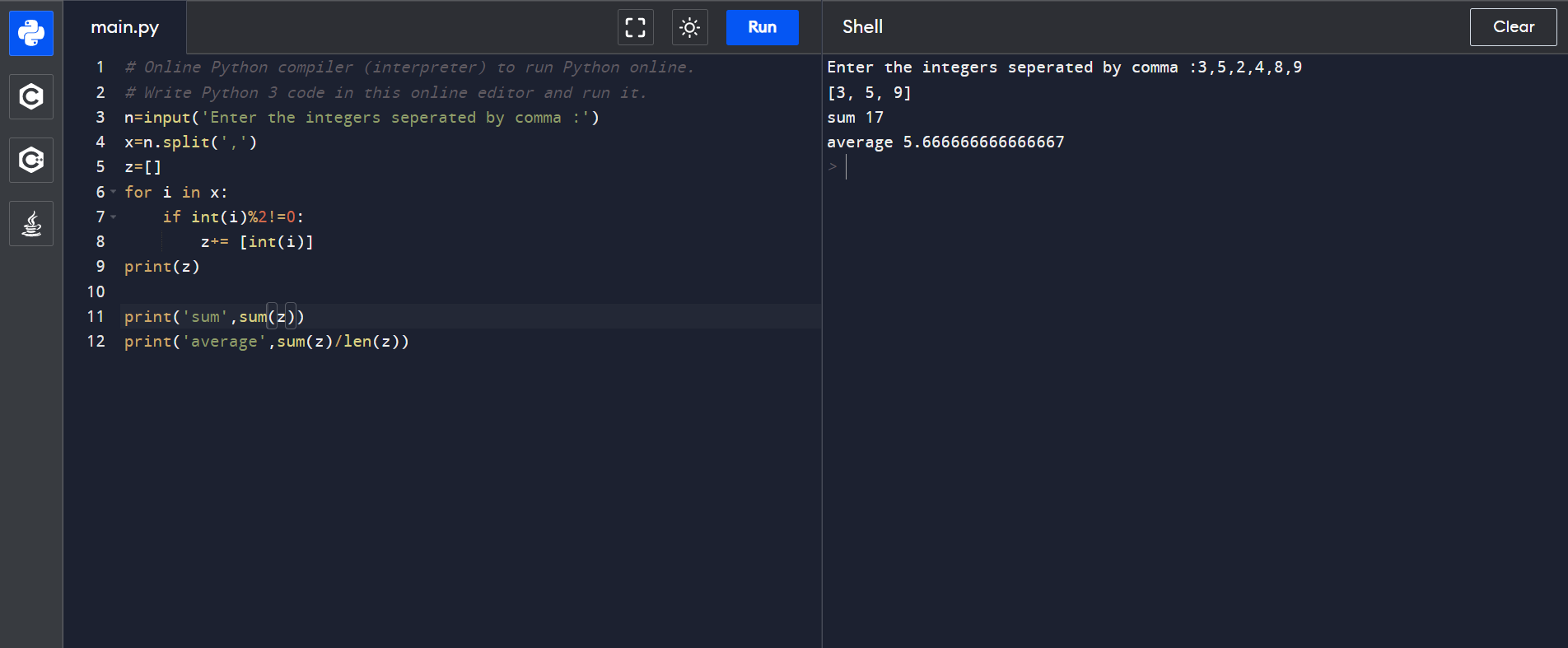This screenshot has width=1568, height=648.
Task: Select the main.py file tab
Action: point(125,27)
